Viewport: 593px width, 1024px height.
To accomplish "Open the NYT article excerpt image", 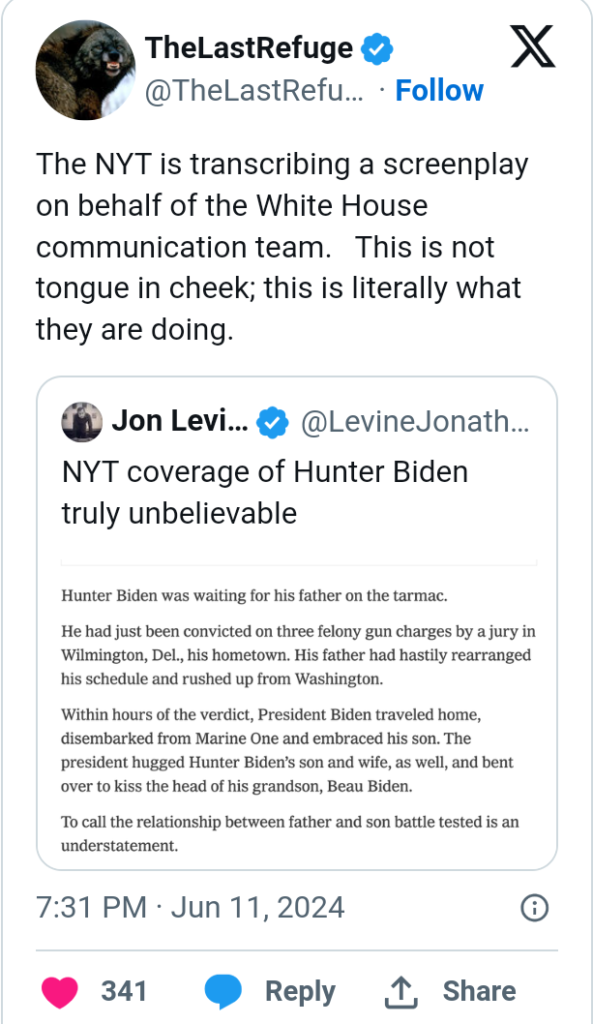I will (x=298, y=707).
